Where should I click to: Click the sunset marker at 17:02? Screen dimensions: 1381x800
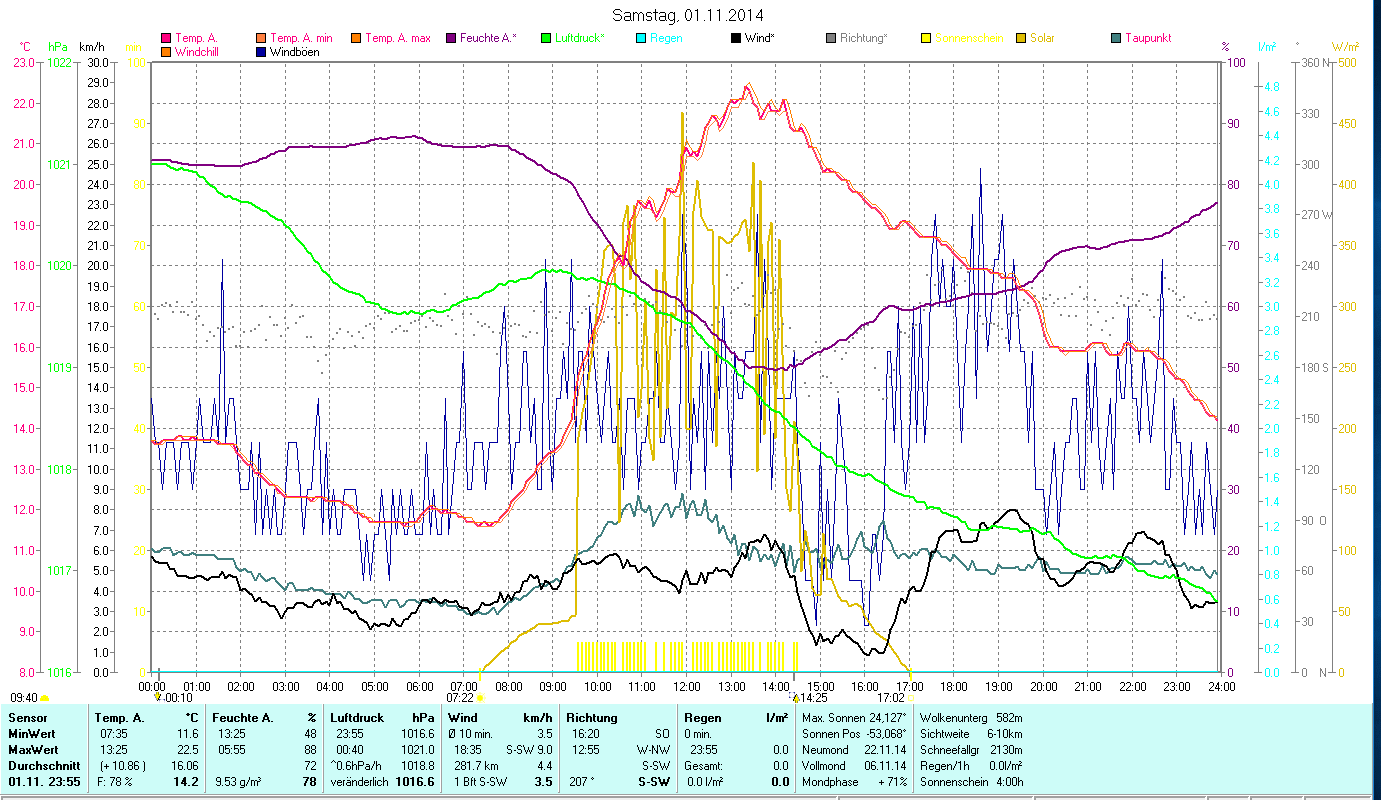pos(909,697)
